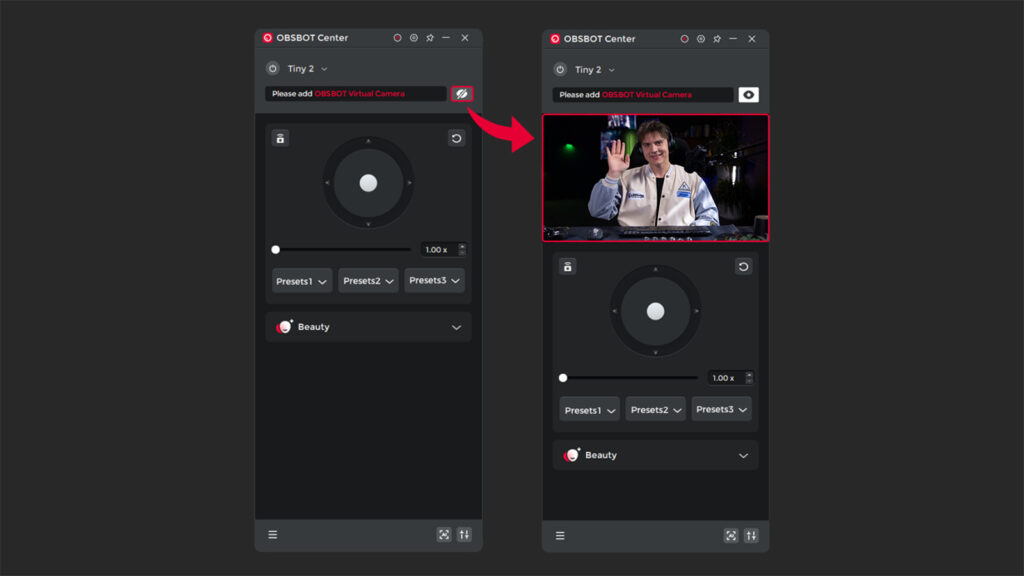Open image adjustment sliders icon in right window footer
Image resolution: width=1024 pixels, height=576 pixels.
751,536
